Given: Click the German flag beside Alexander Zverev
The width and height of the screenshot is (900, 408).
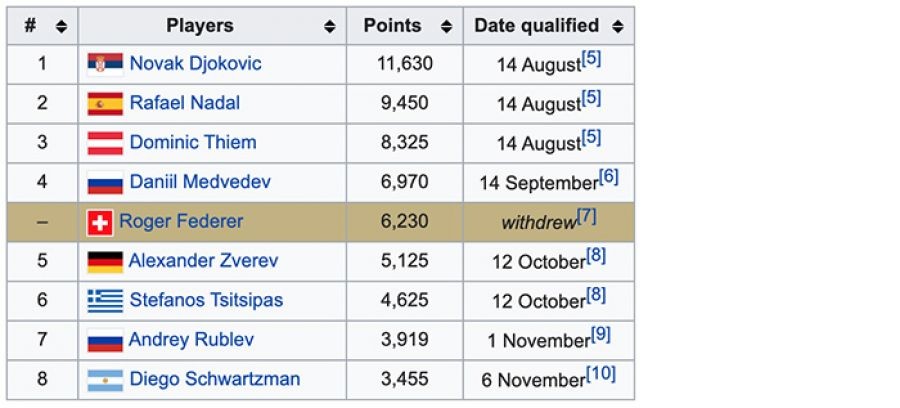Looking at the screenshot, I should [105, 262].
